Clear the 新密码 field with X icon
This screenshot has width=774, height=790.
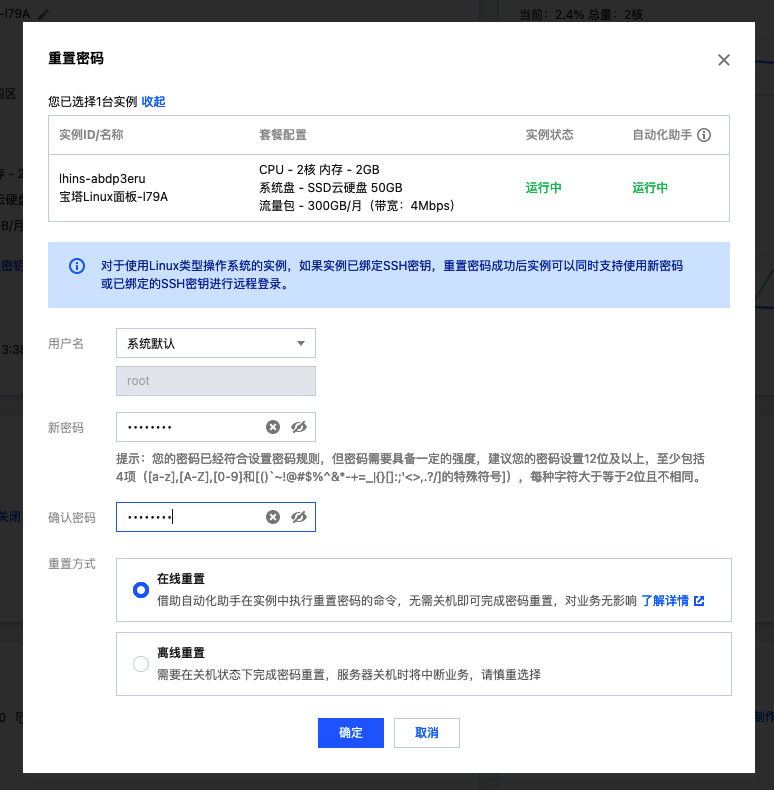click(273, 427)
